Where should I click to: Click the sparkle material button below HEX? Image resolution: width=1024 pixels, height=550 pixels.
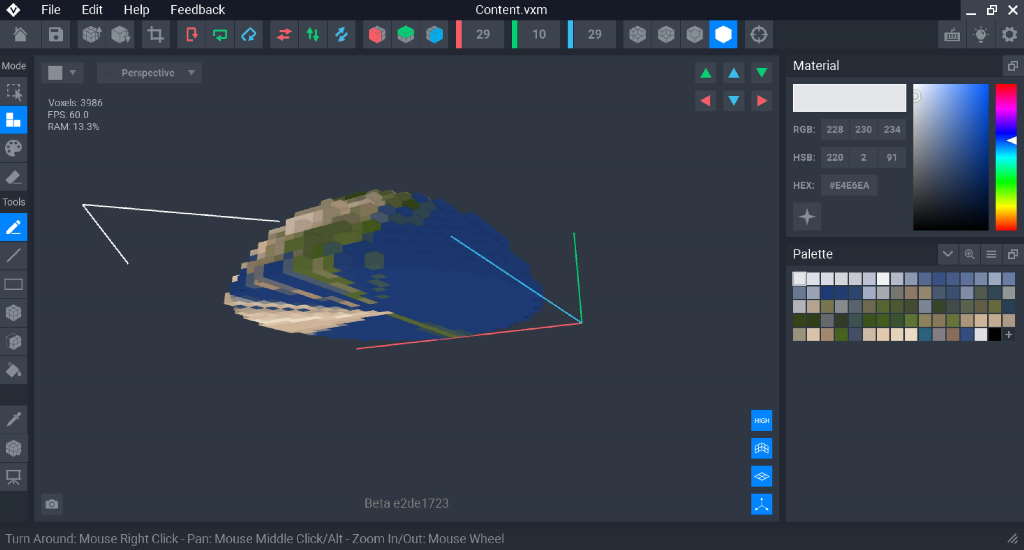click(x=807, y=216)
